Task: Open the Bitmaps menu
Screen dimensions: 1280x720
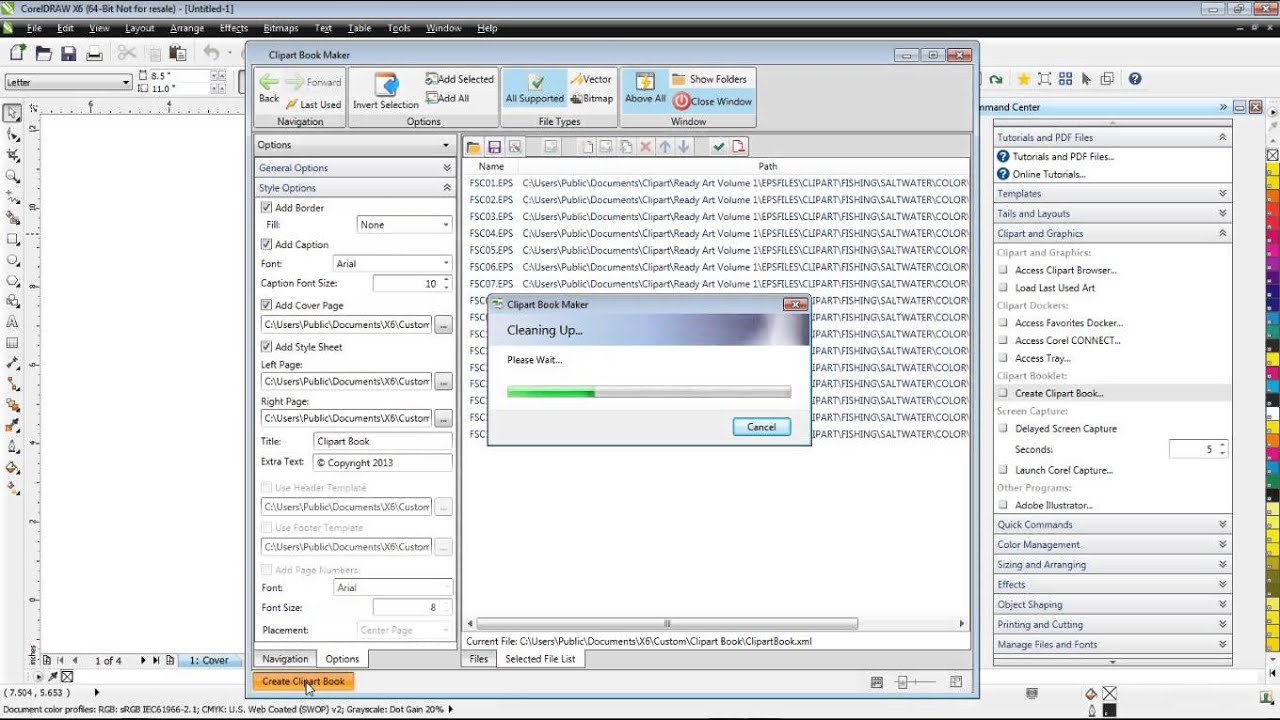Action: (x=280, y=28)
